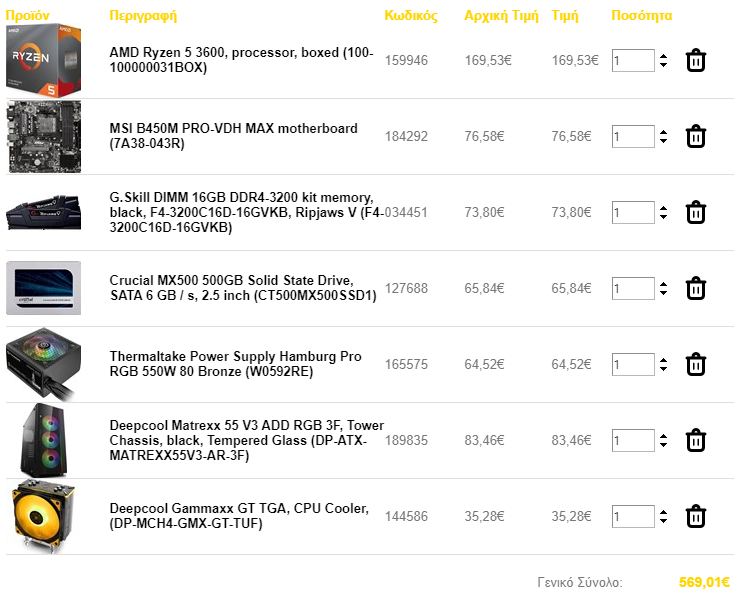Screen dimensions: 739x601
Task: Delete the G.Skill 16GB memory item
Action: pos(696,212)
